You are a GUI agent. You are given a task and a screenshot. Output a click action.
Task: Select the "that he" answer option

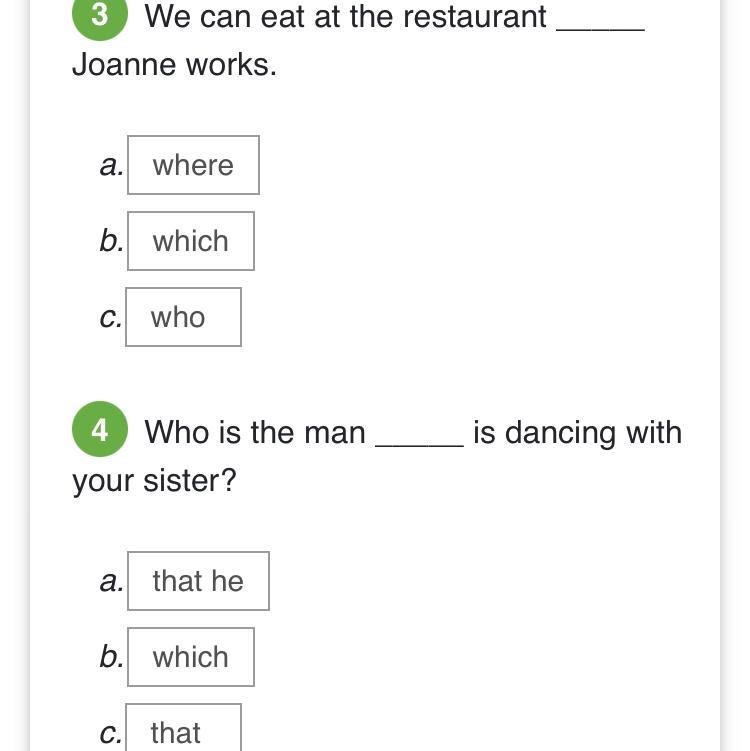pyautogui.click(x=198, y=581)
